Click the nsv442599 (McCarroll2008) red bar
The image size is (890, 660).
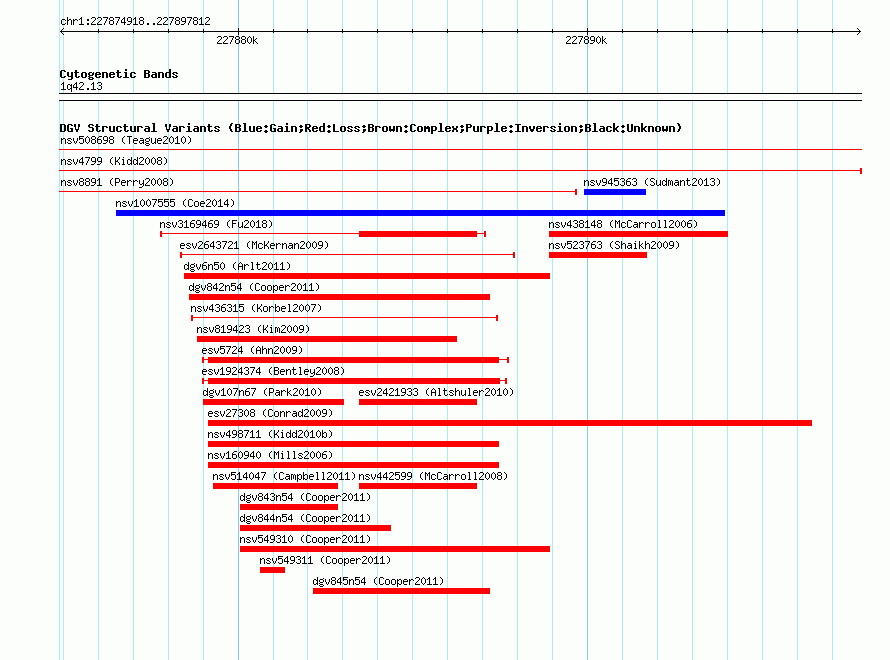[x=418, y=486]
